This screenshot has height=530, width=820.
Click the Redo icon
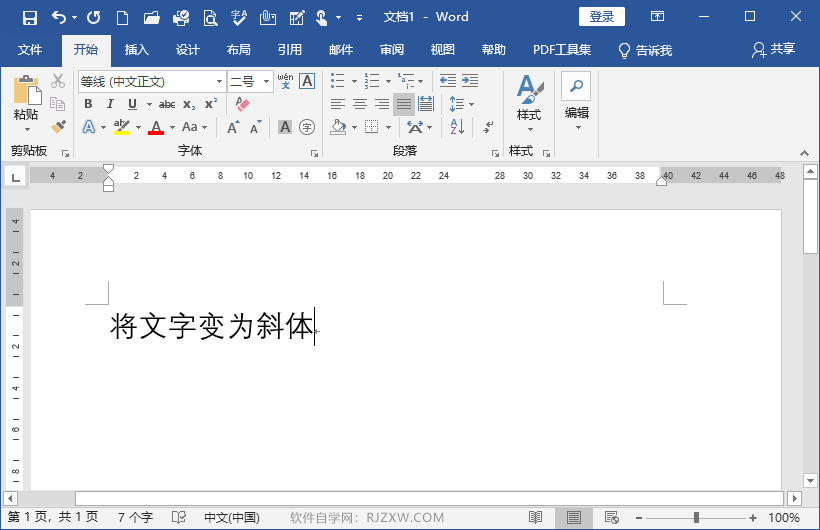94,18
